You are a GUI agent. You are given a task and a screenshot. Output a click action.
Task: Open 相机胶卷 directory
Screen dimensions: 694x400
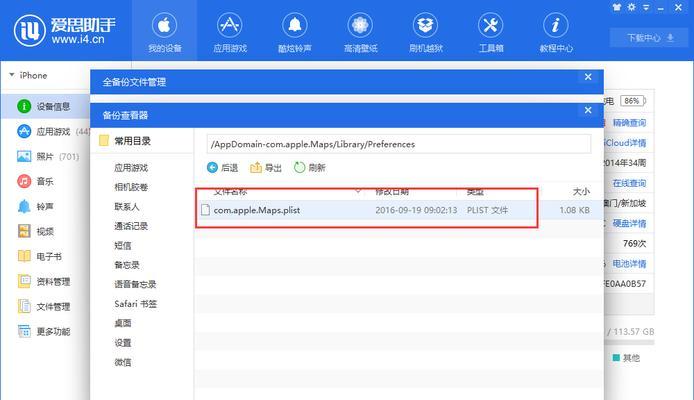coord(131,187)
